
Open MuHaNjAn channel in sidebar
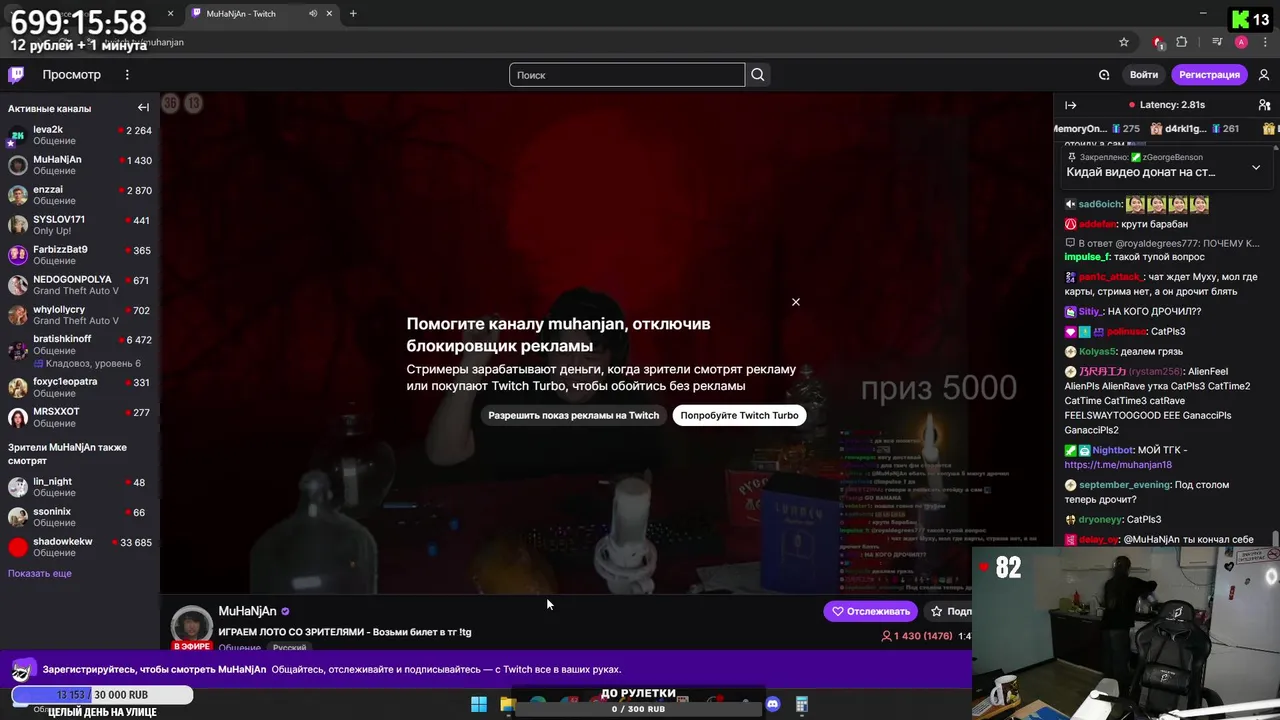click(x=80, y=165)
